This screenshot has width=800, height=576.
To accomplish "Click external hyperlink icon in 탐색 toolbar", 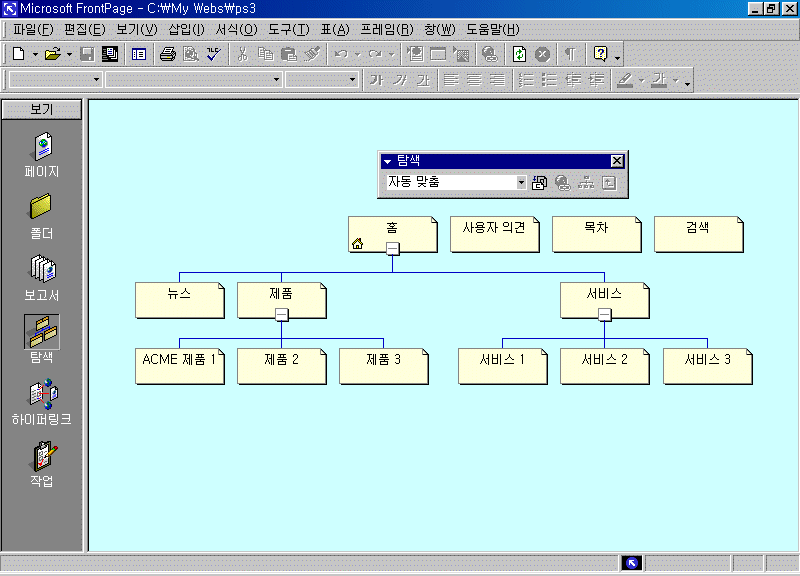I will (563, 183).
